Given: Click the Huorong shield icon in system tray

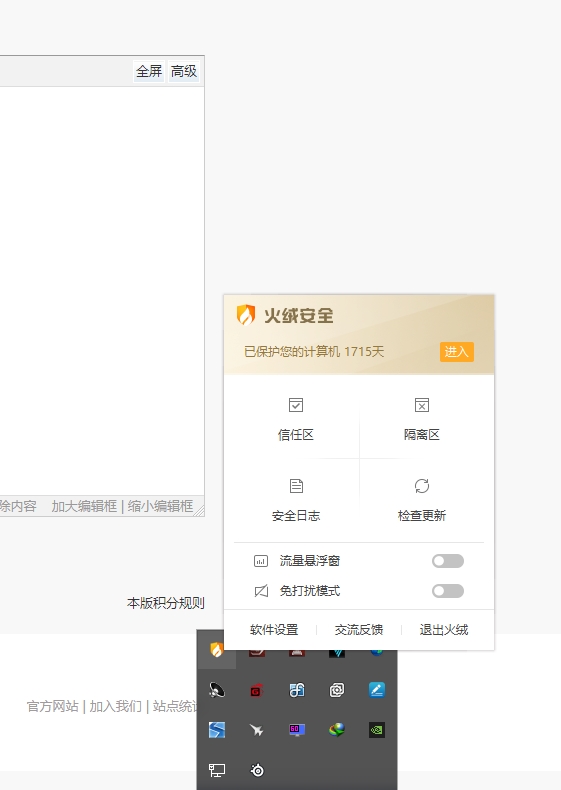Looking at the screenshot, I should (x=217, y=650).
